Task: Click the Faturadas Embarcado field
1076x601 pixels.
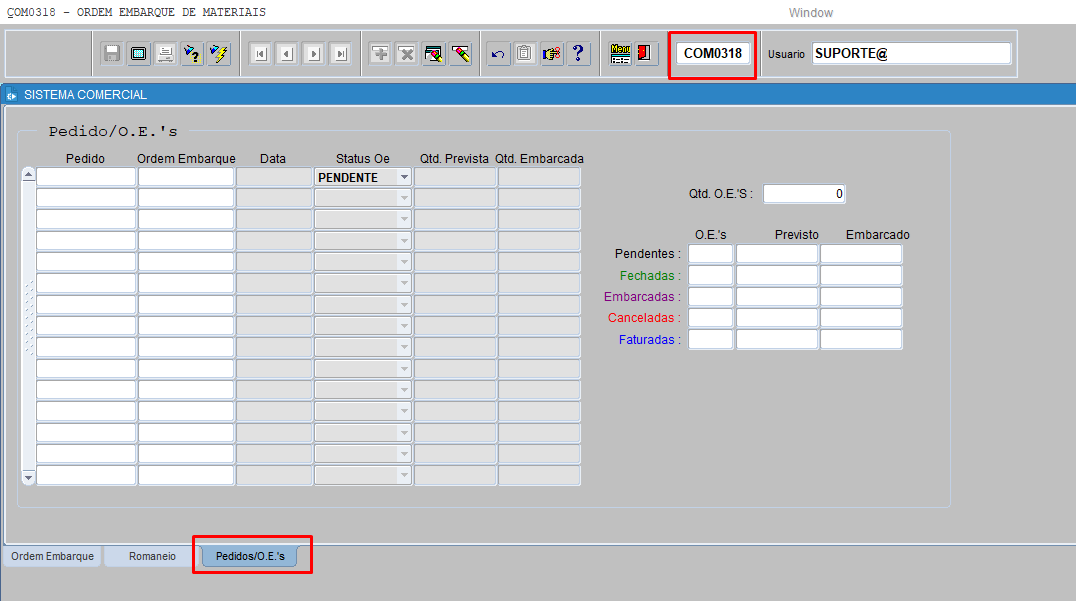Action: [861, 339]
